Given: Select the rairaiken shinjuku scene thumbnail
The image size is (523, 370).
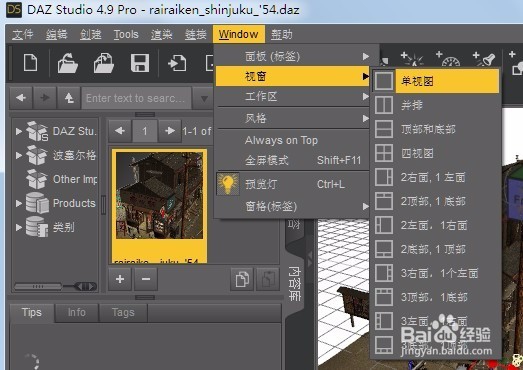Looking at the screenshot, I should pos(159,206).
